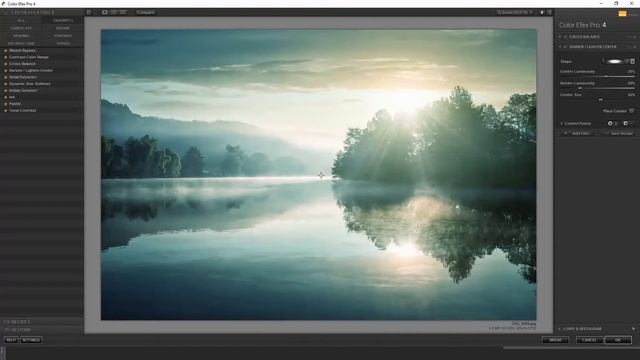Hide the left filter list panel icon
640x360 pixels.
click(89, 12)
